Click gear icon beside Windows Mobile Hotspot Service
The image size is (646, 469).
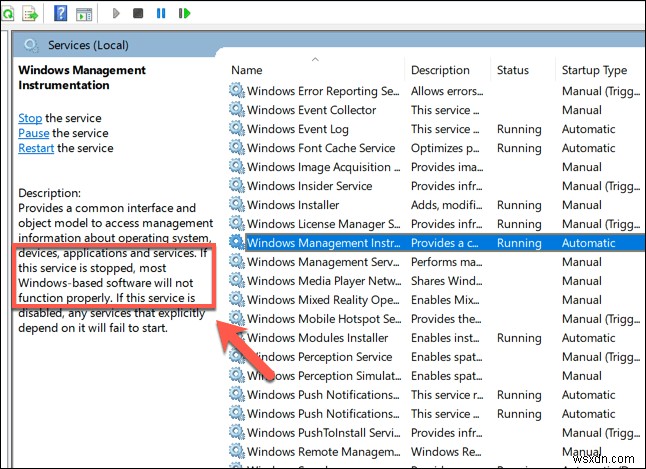coord(236,318)
